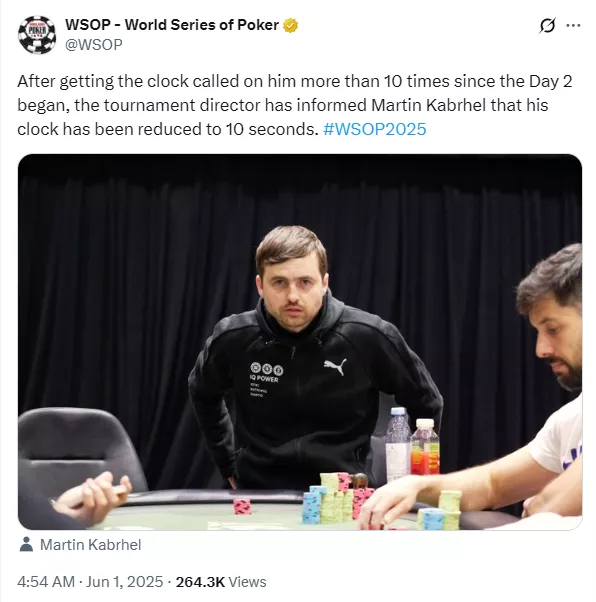Open the WSOP - World Series of Poker name
Viewport: 596px width, 602px height.
pos(172,25)
